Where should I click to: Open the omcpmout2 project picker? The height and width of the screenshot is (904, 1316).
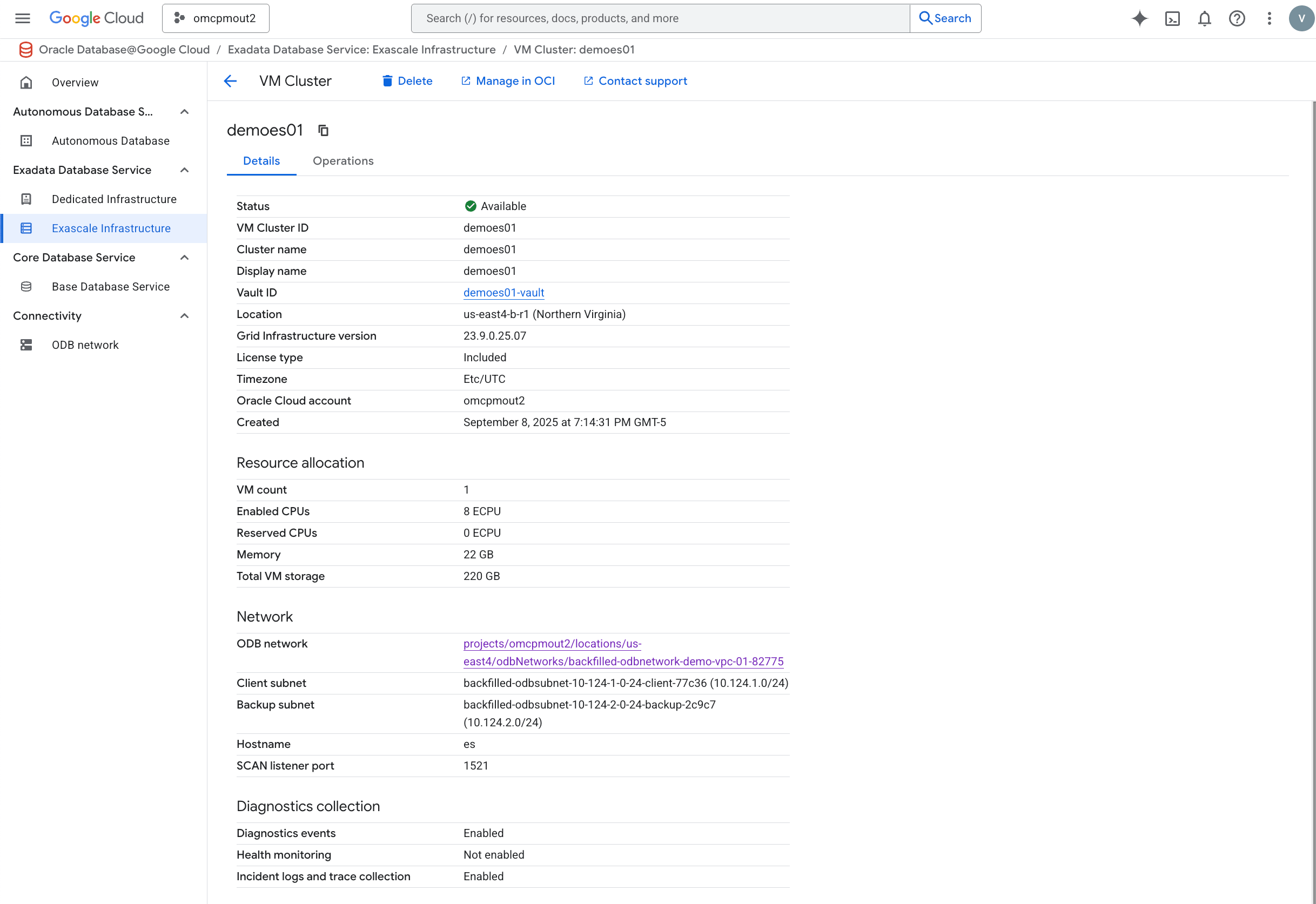click(215, 18)
